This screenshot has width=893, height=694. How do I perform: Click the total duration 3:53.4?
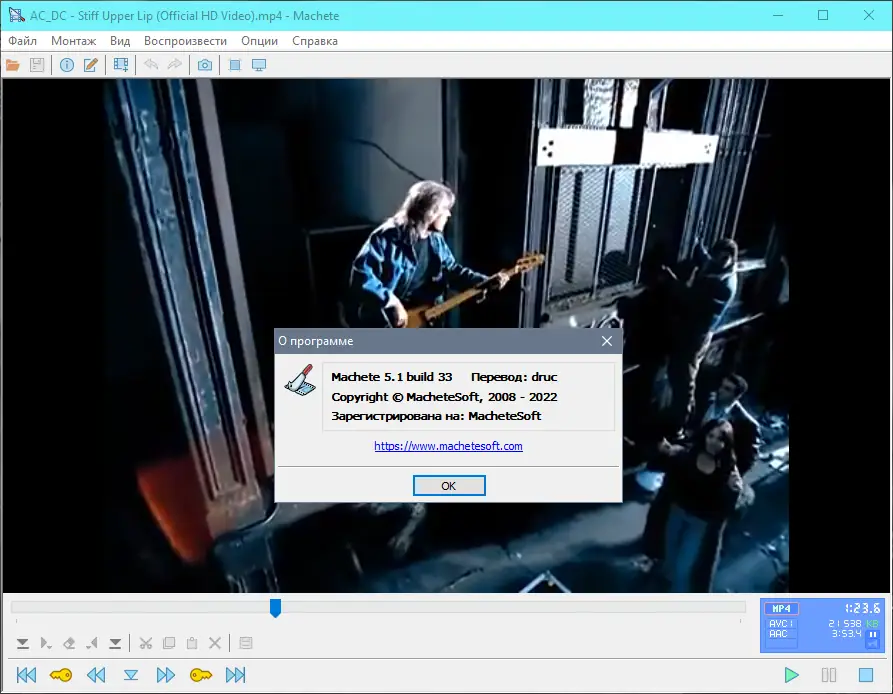tap(846, 634)
